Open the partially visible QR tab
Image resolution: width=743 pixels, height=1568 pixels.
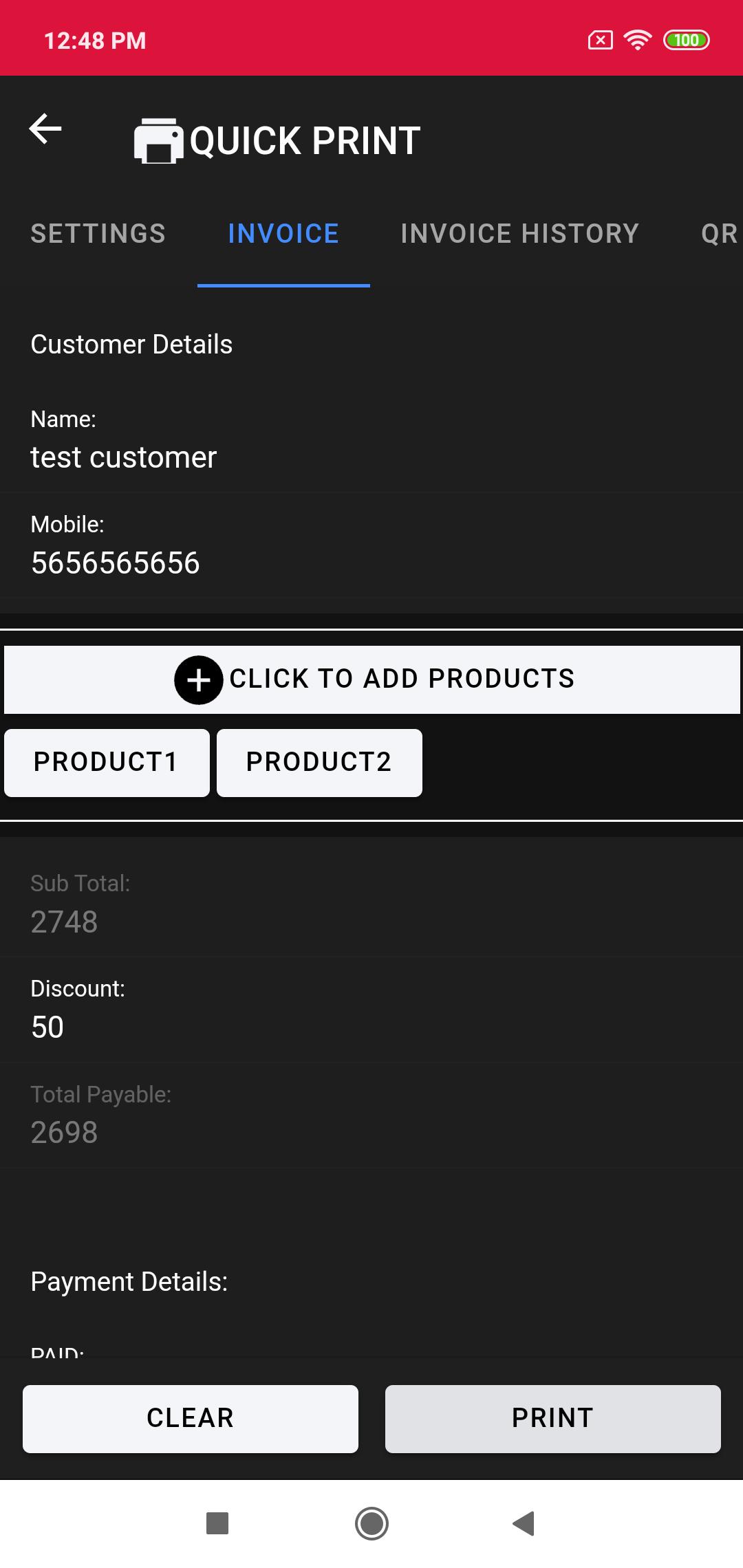pos(719,234)
